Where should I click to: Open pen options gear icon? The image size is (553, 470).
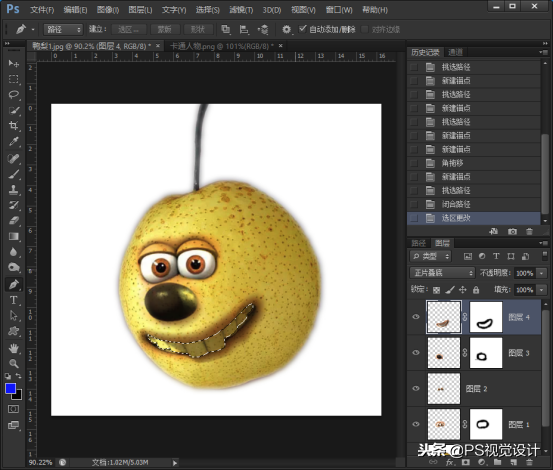(286, 29)
